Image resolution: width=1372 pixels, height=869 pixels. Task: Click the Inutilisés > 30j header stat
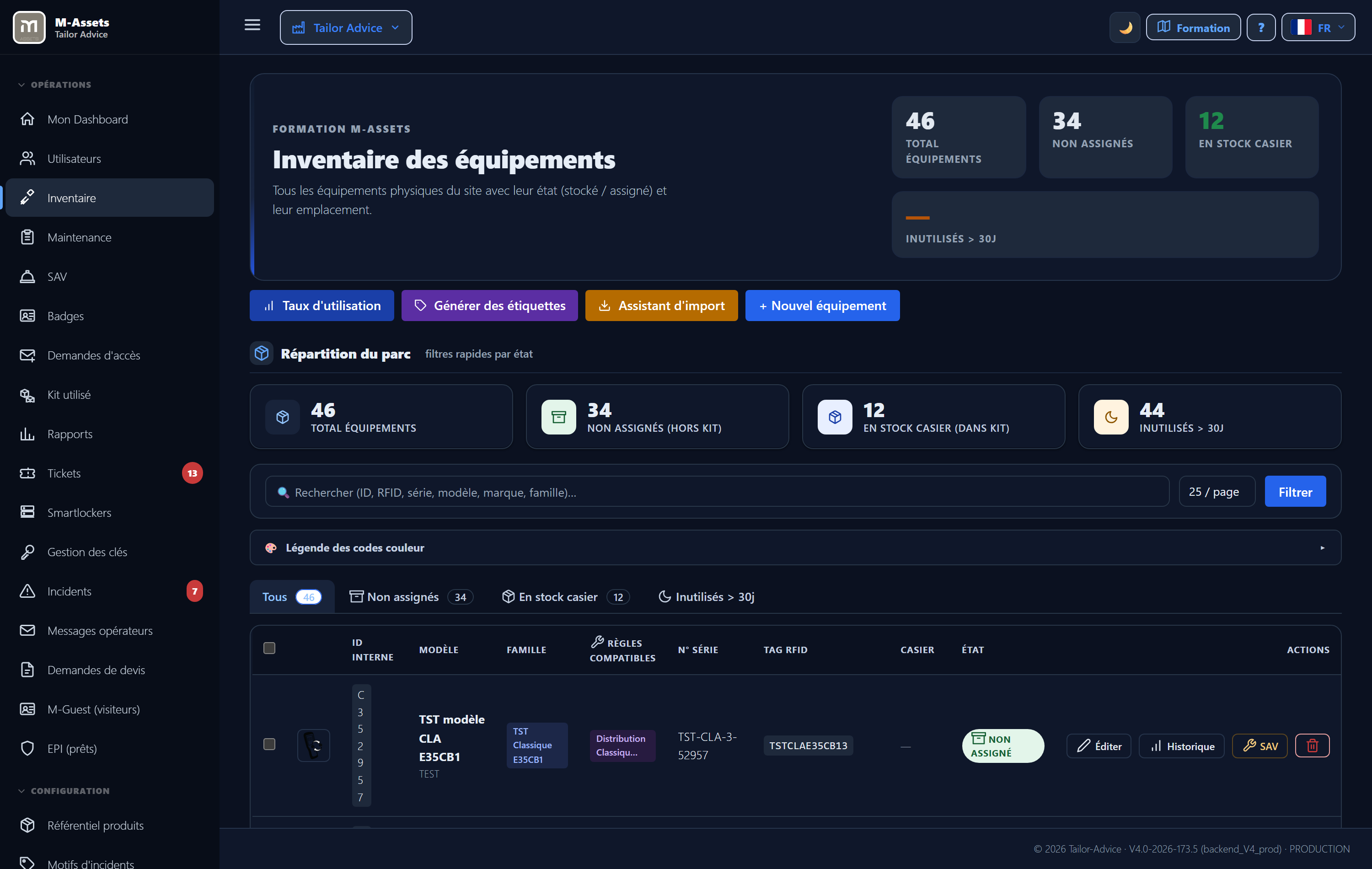click(1105, 225)
